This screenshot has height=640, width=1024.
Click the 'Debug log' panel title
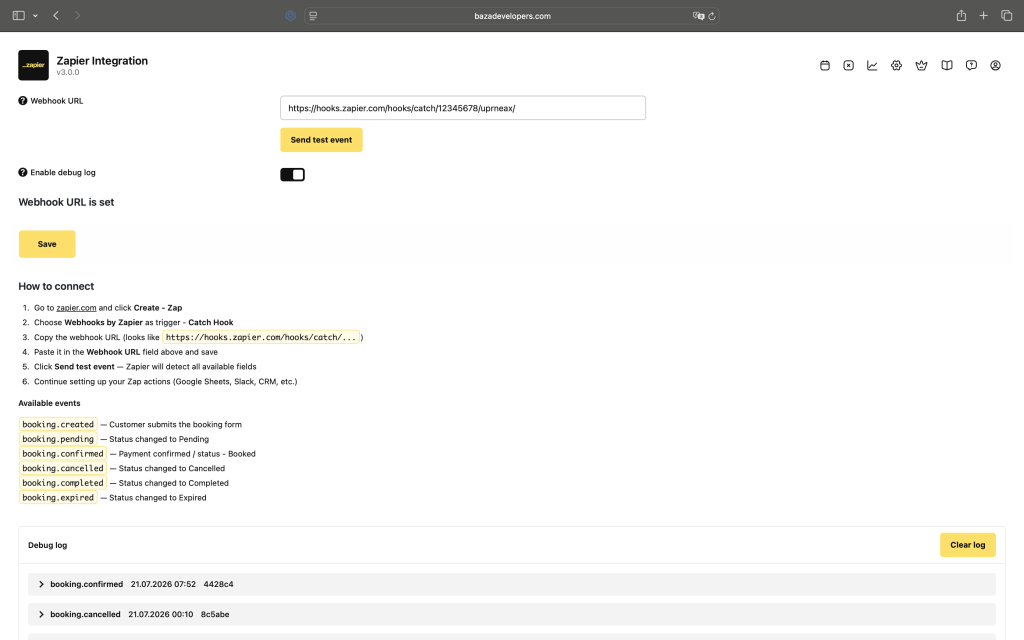click(x=48, y=545)
